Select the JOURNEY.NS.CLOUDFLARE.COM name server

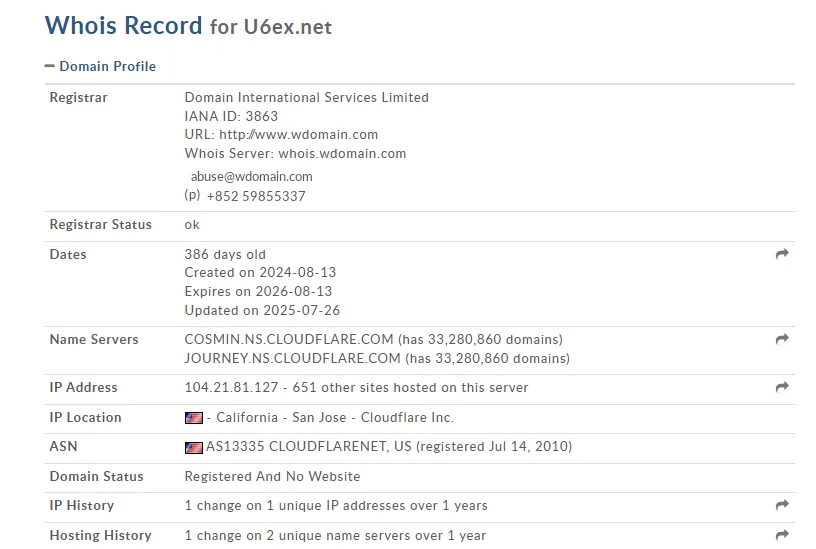[x=292, y=358]
